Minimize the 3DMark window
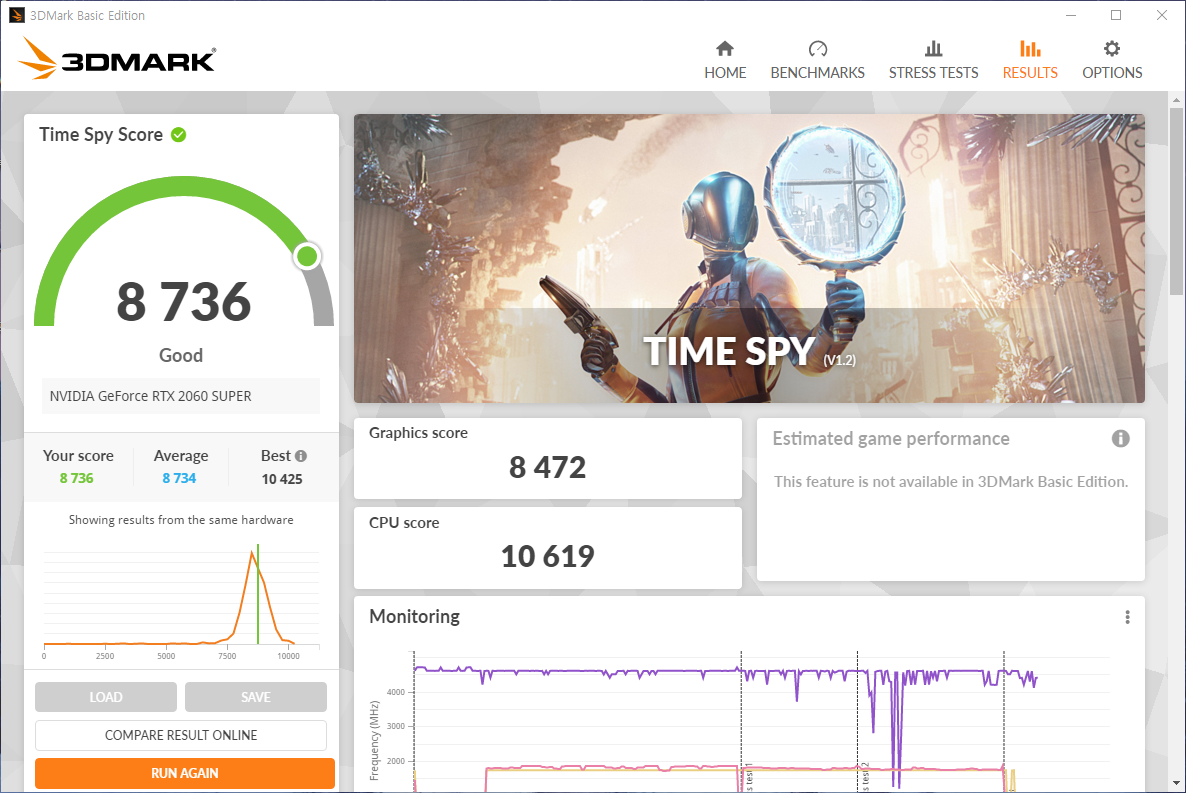This screenshot has height=793, width=1186. pos(1071,15)
